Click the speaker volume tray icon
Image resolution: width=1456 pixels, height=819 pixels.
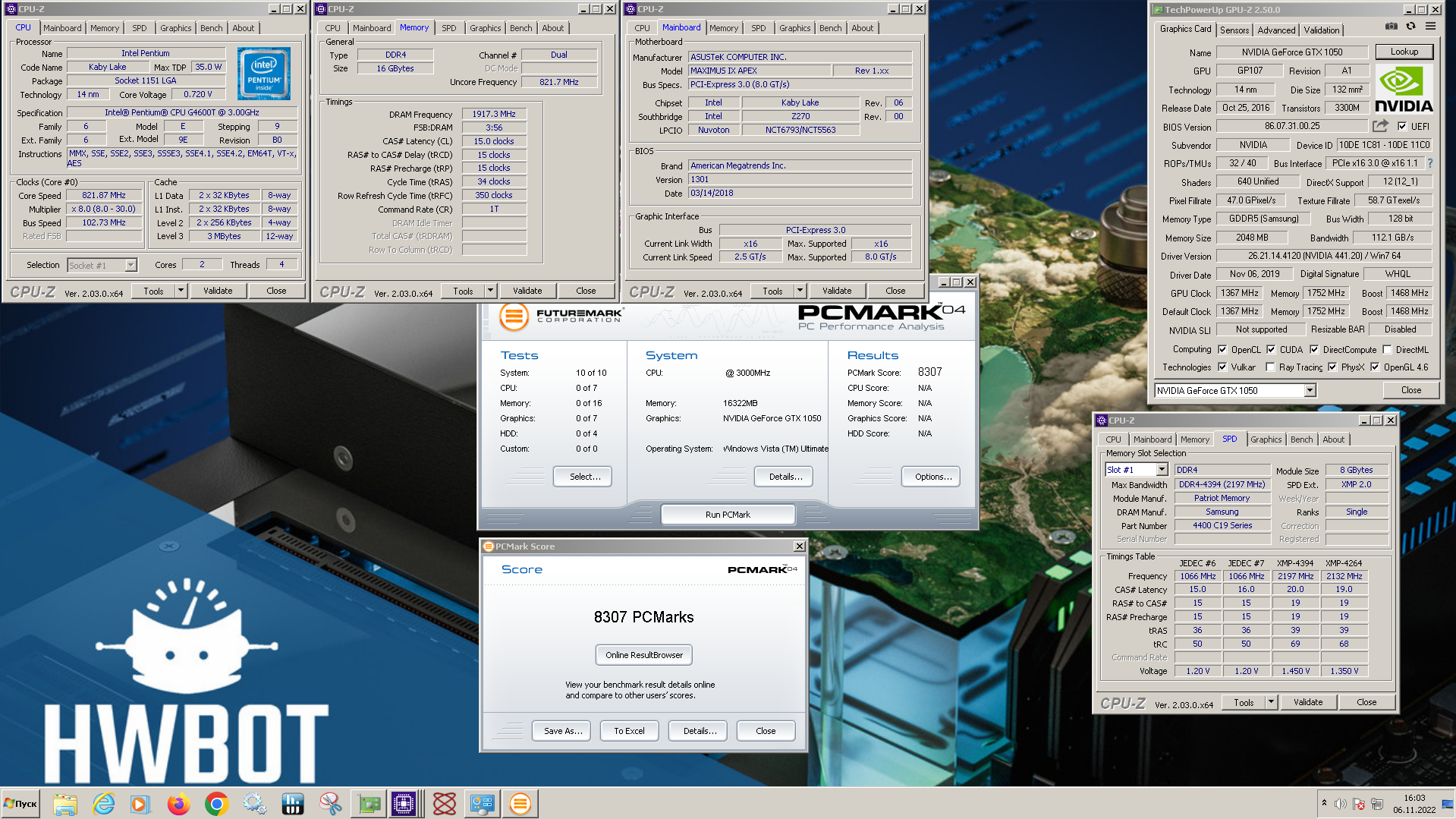point(1341,804)
